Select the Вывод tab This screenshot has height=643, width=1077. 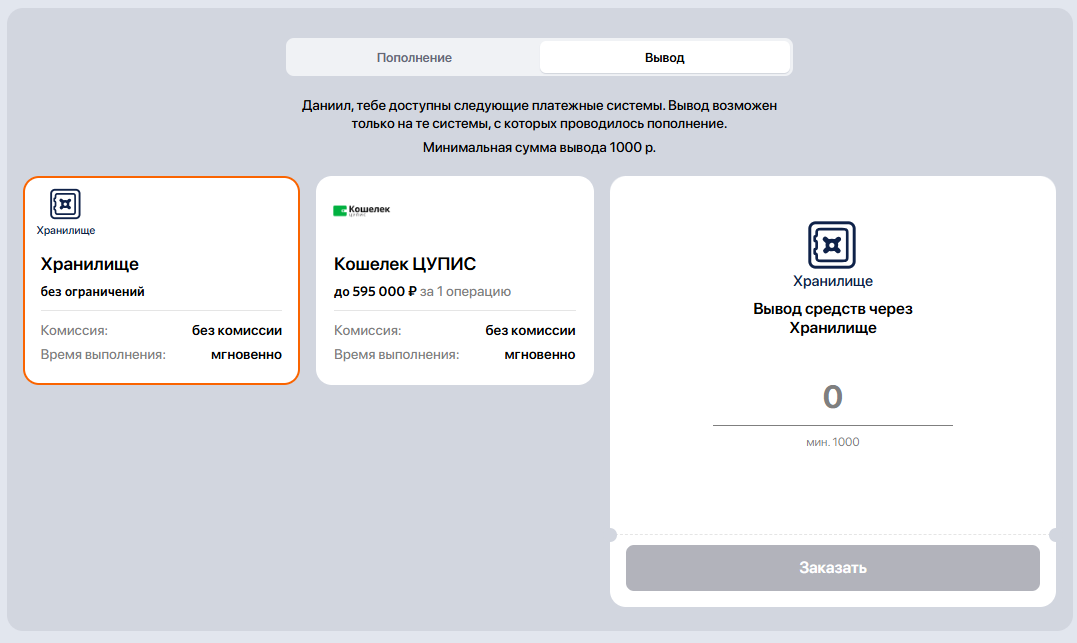664,57
